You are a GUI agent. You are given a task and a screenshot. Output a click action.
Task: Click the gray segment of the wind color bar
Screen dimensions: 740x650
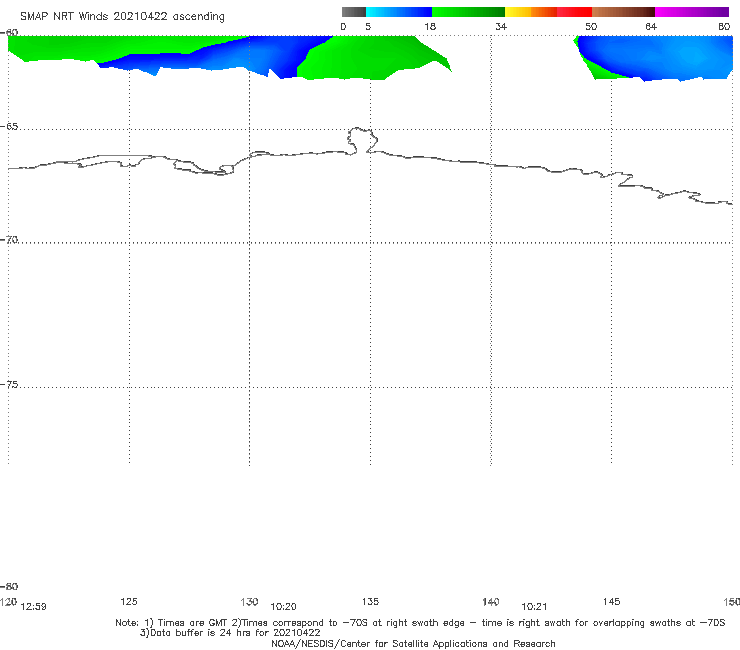point(353,12)
